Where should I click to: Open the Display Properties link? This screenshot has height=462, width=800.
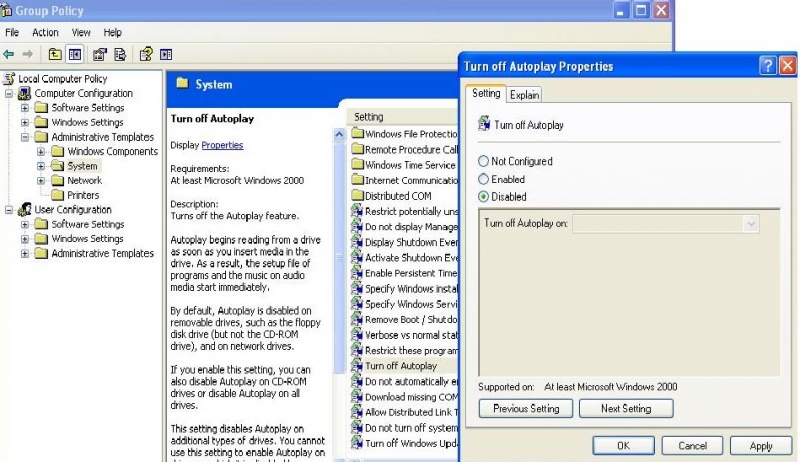[x=222, y=145]
